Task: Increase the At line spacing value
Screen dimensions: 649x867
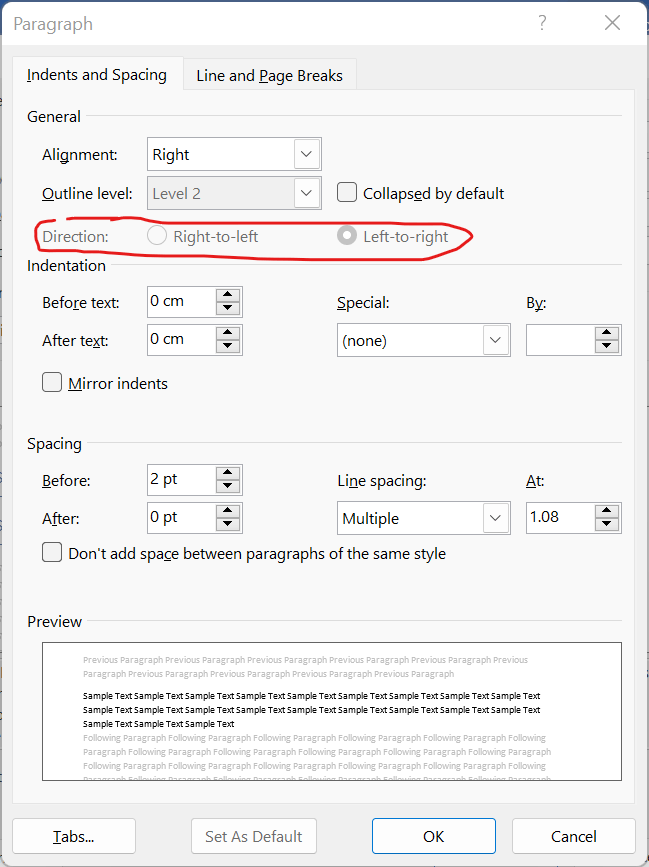Action: tap(607, 510)
